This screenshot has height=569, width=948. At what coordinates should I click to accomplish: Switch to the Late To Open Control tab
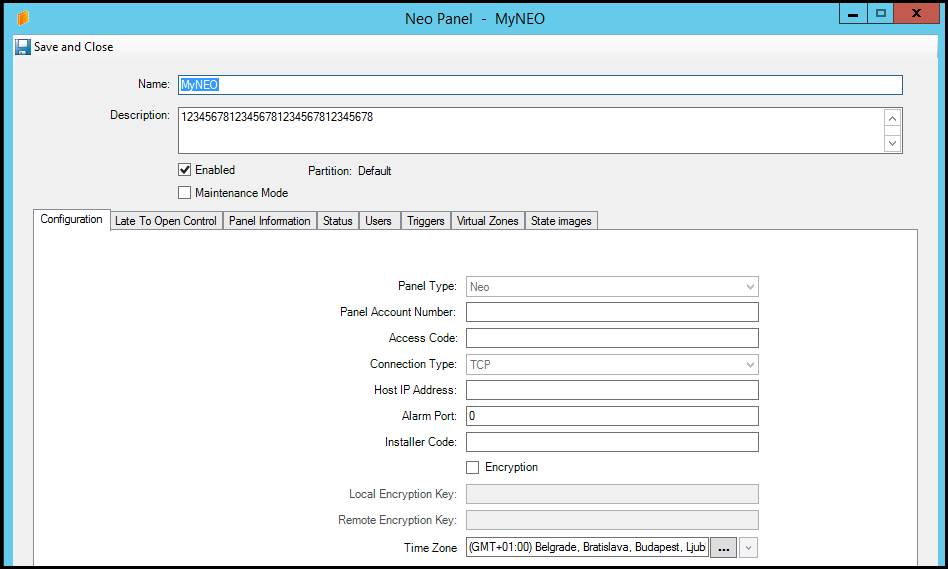pyautogui.click(x=166, y=221)
